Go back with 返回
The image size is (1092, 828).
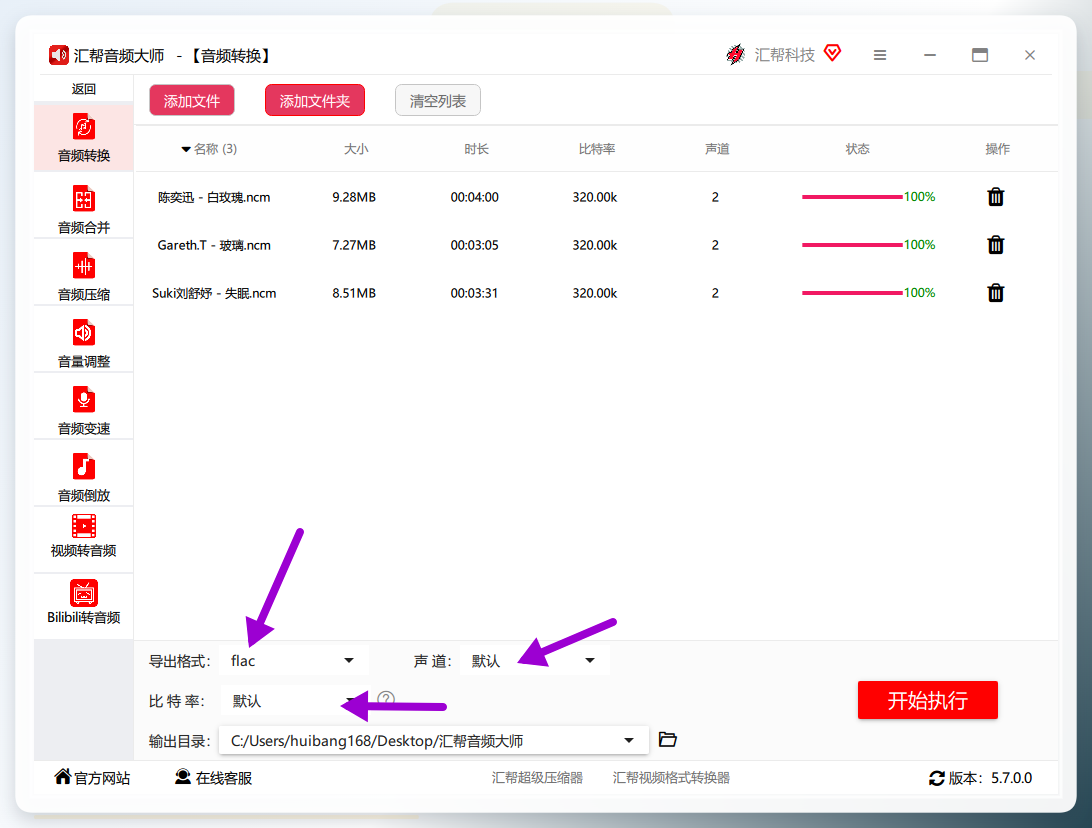(x=84, y=89)
